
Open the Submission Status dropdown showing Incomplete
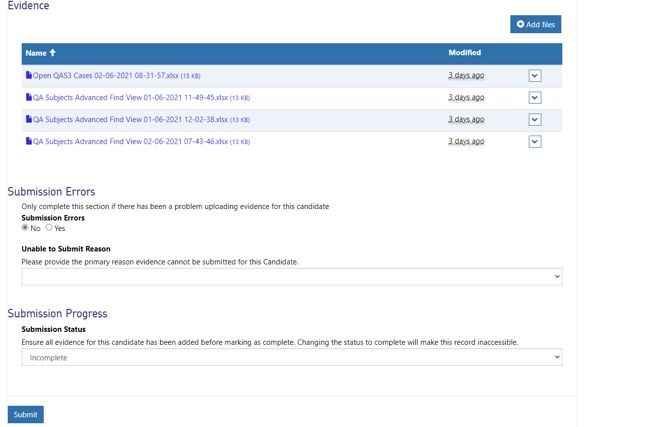point(292,357)
